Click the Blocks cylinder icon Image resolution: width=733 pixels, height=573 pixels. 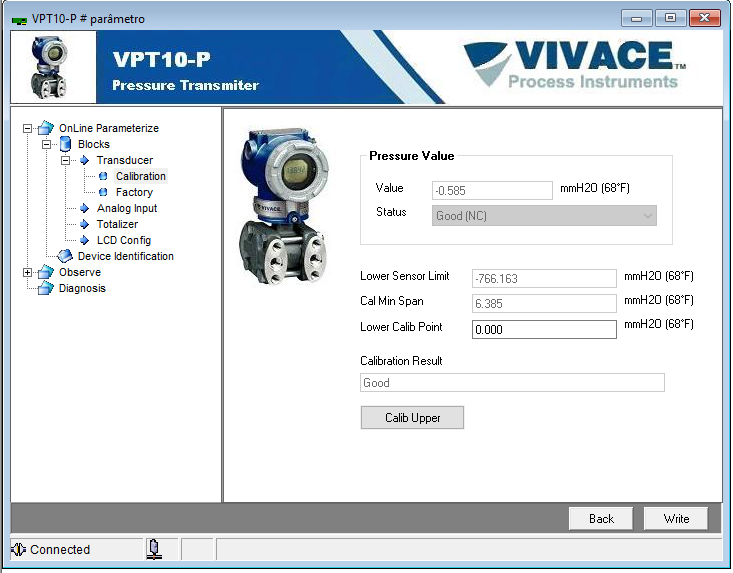pyautogui.click(x=65, y=144)
